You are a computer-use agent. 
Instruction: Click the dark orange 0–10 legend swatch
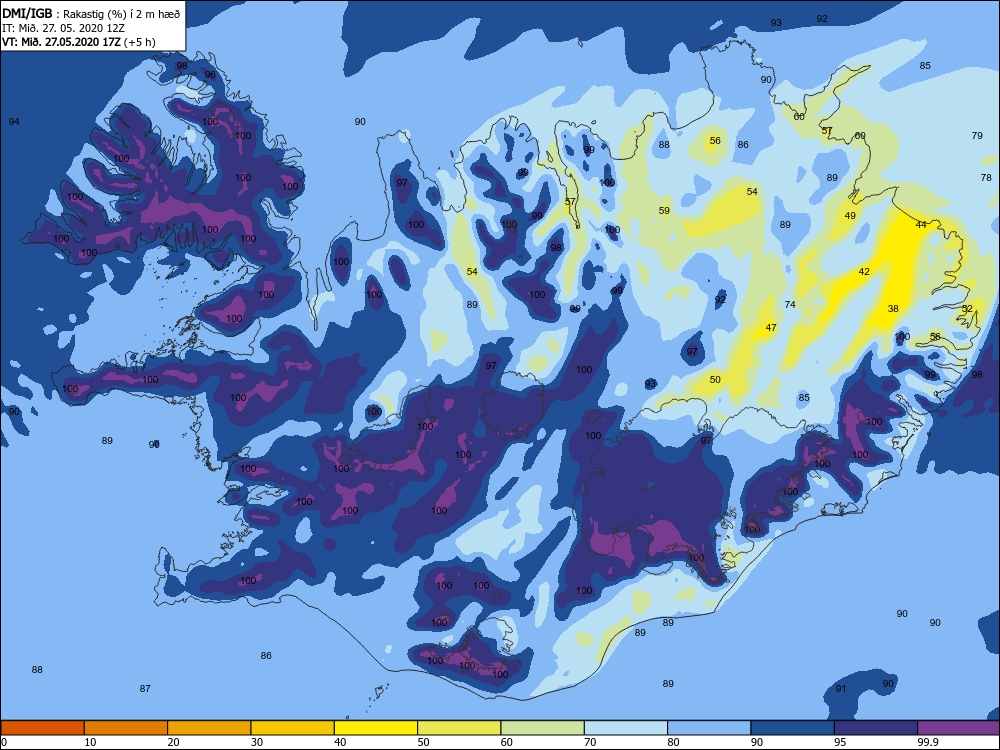click(42, 728)
